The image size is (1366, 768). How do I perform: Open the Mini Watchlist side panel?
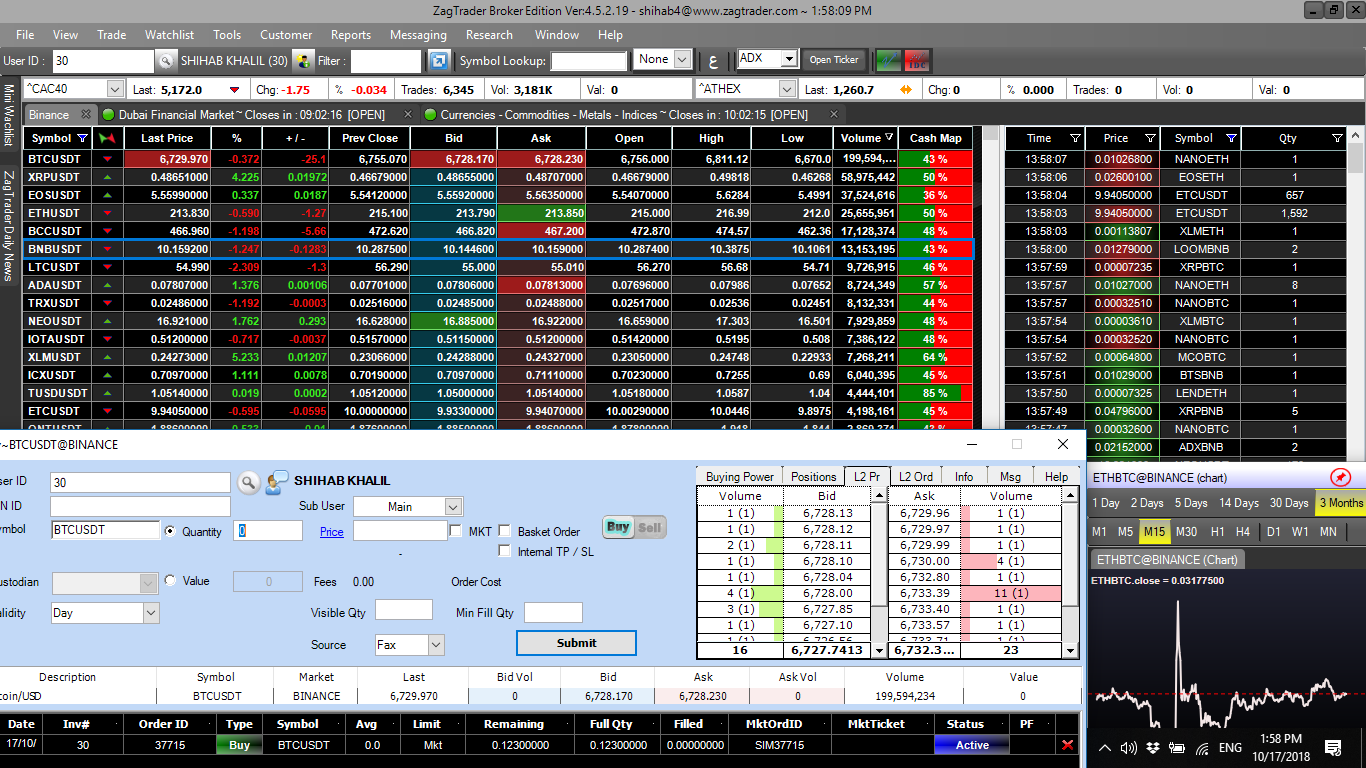pos(9,115)
